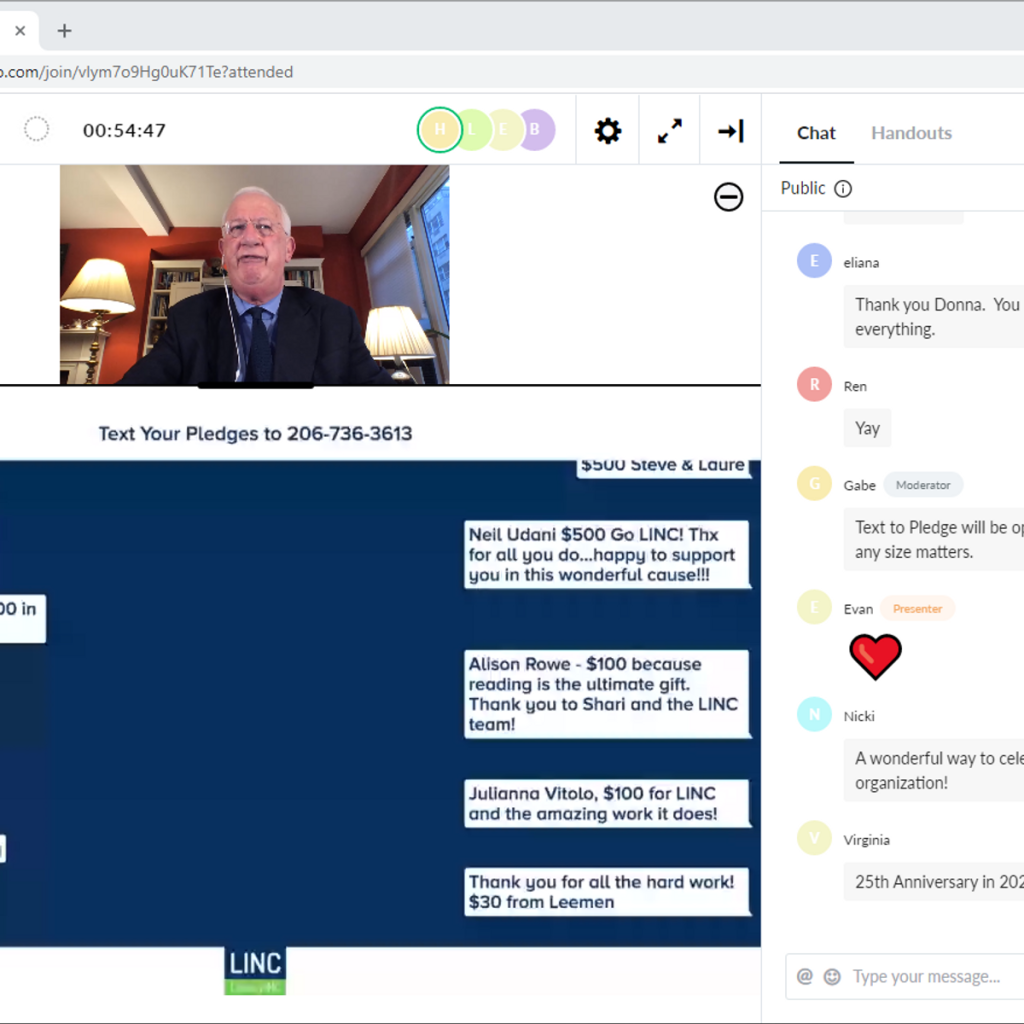Click the @ mention icon
The height and width of the screenshot is (1024, 1024).
click(805, 977)
